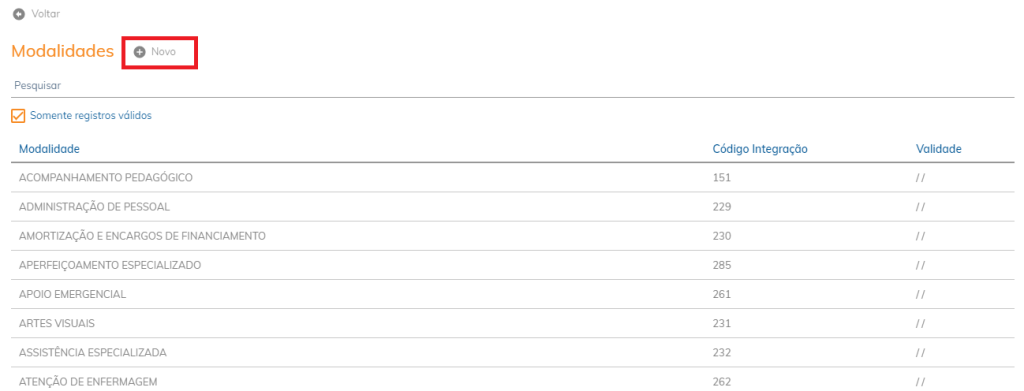Select APERFEIÇOAMENTO ESPECIALIZADO modality
Image resolution: width=1024 pixels, height=391 pixels.
pos(513,266)
